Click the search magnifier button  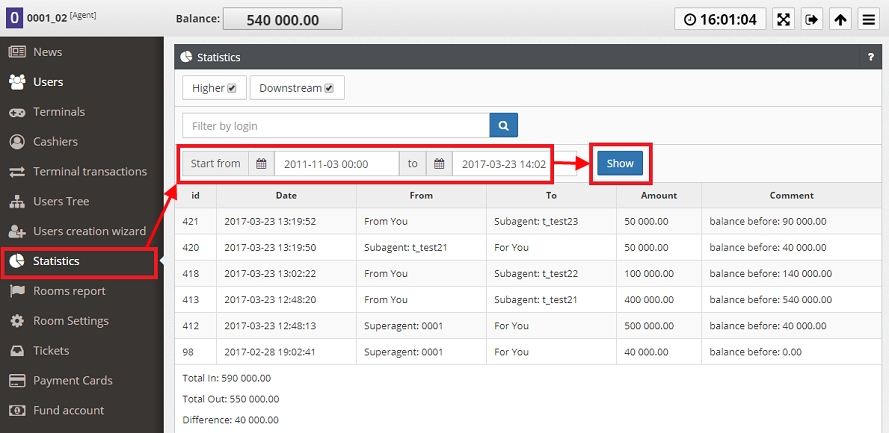tap(503, 126)
